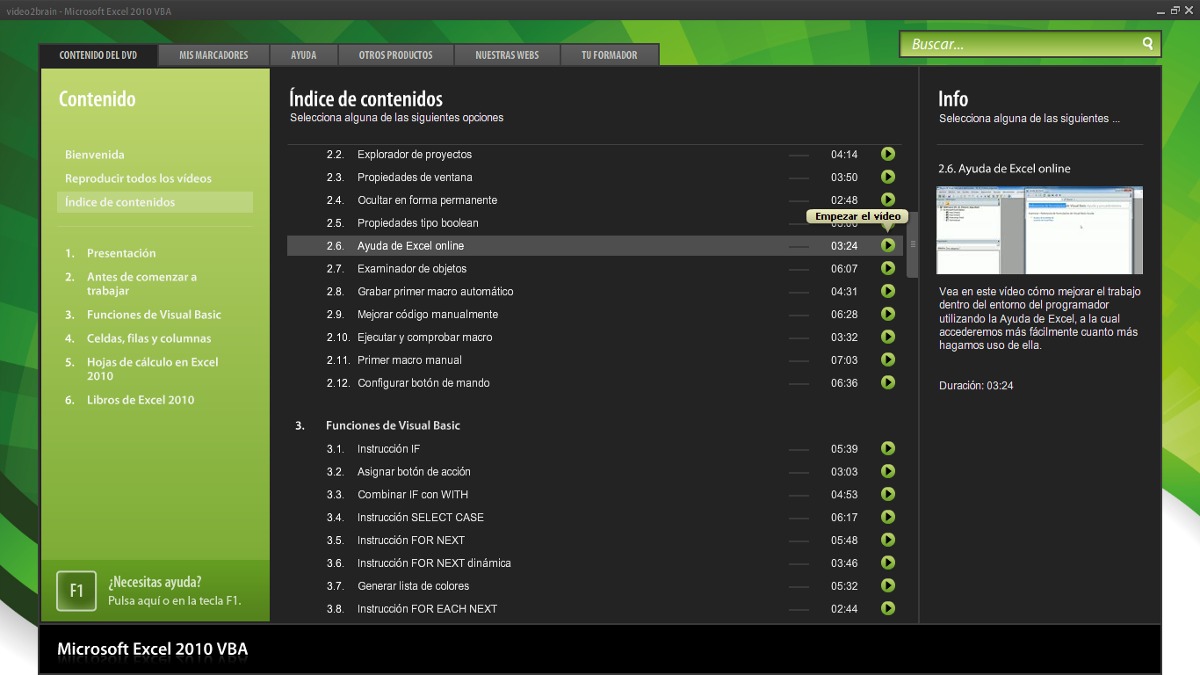Start the video for Explorador de proyectos
Viewport: 1200px width, 675px height.
pos(888,154)
